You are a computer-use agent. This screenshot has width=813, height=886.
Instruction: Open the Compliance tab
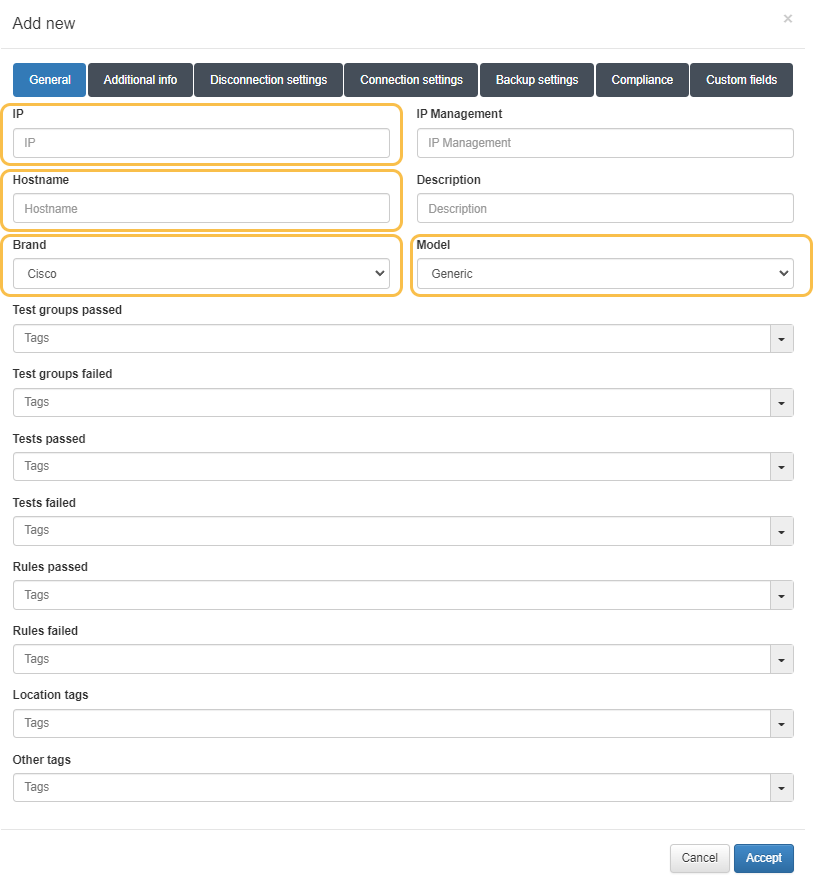(x=642, y=80)
